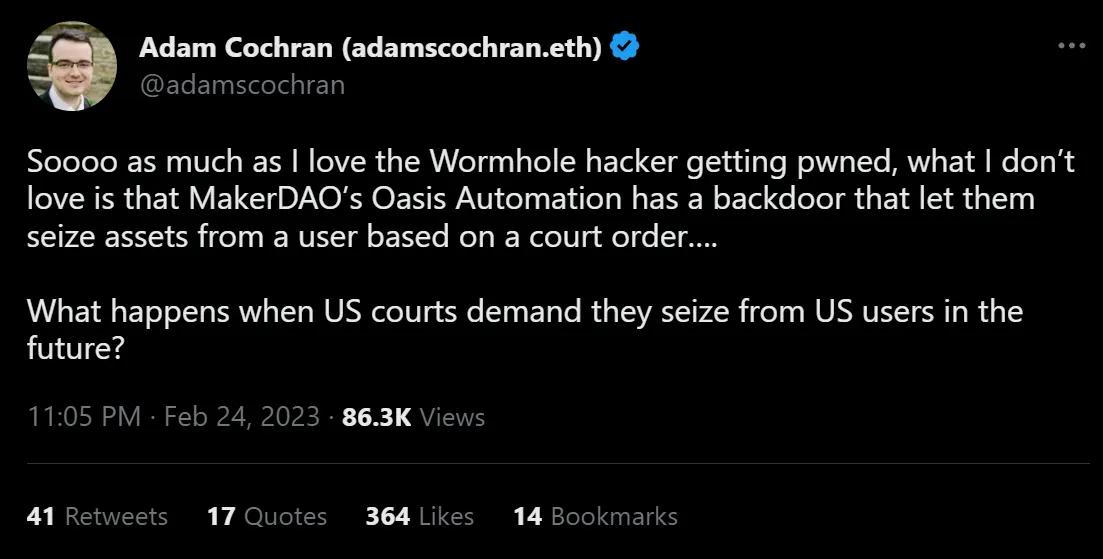Show the 86.3K Views analytics
Image resolution: width=1103 pixels, height=559 pixels.
coord(413,416)
